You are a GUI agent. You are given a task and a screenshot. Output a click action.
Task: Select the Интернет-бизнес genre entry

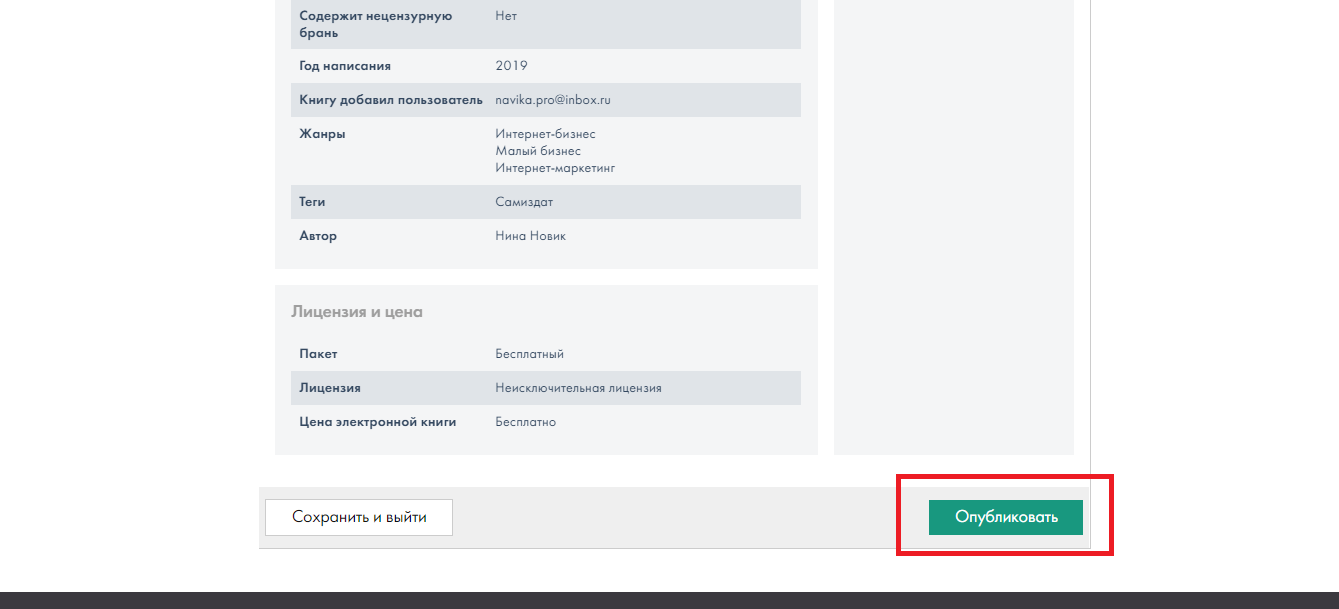click(x=545, y=134)
